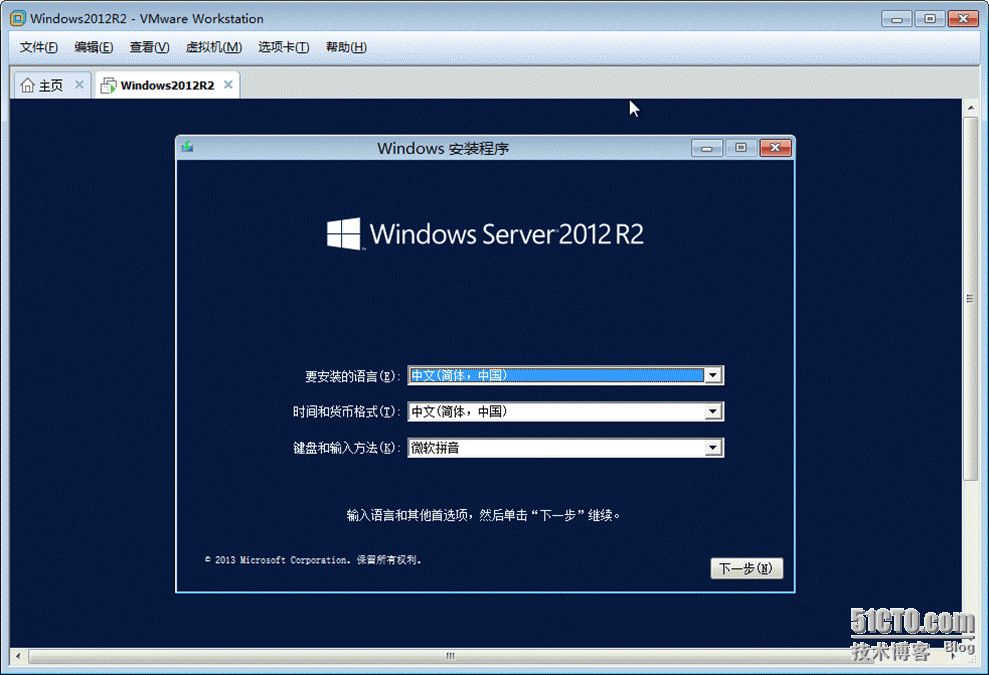Open the 编辑(E) menu
The image size is (989, 675).
coord(93,47)
